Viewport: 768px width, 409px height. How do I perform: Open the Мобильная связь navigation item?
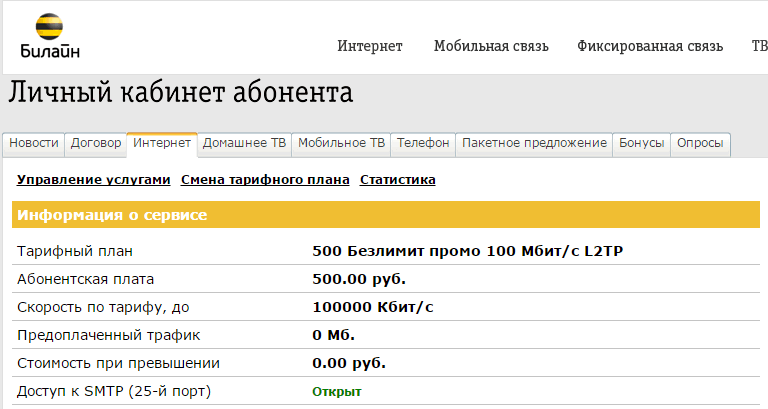[x=491, y=46]
